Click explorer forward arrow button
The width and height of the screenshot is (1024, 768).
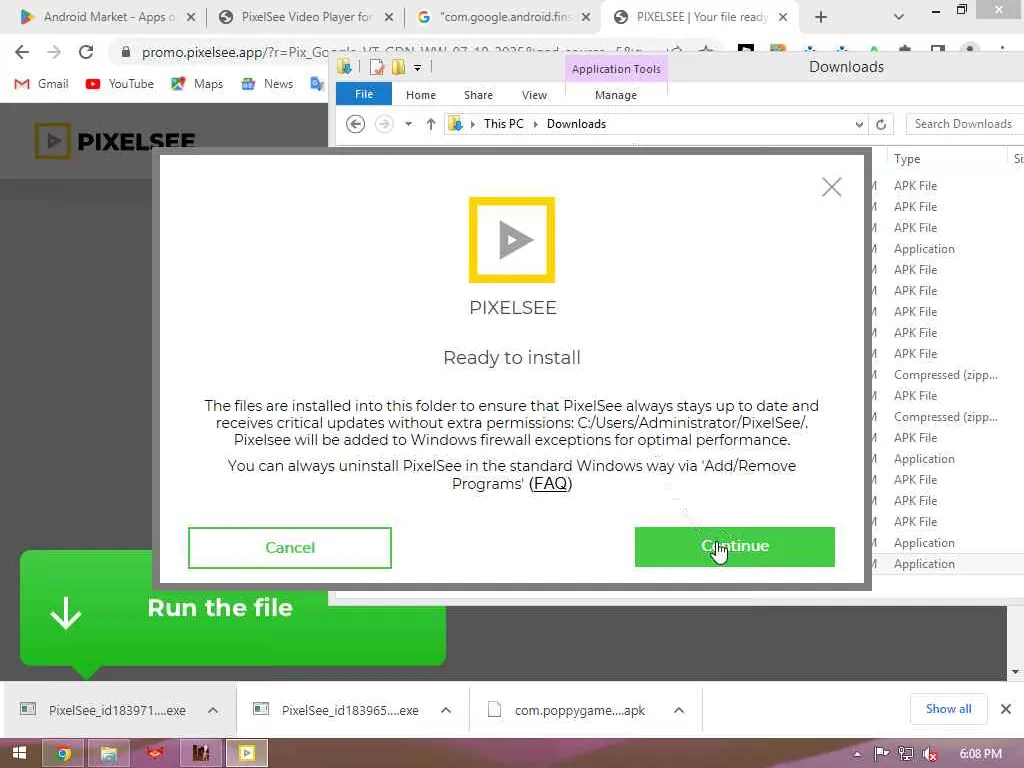click(x=384, y=123)
